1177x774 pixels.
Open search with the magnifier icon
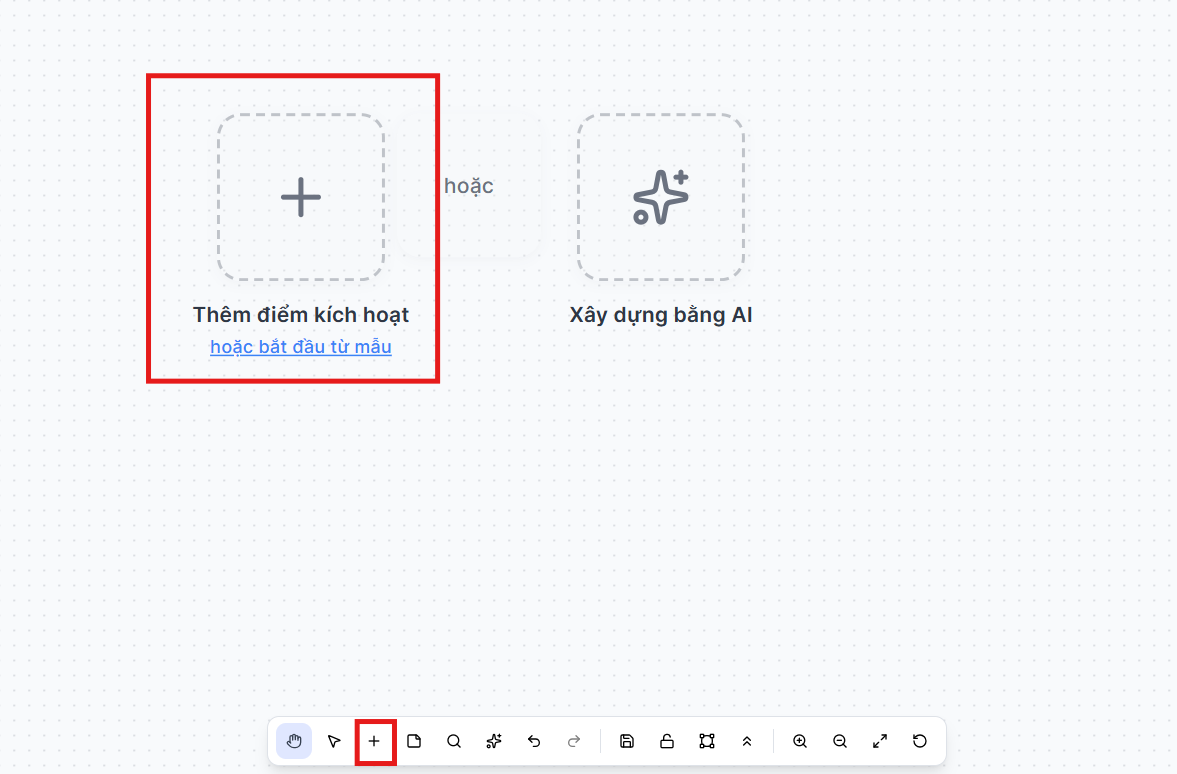[454, 741]
